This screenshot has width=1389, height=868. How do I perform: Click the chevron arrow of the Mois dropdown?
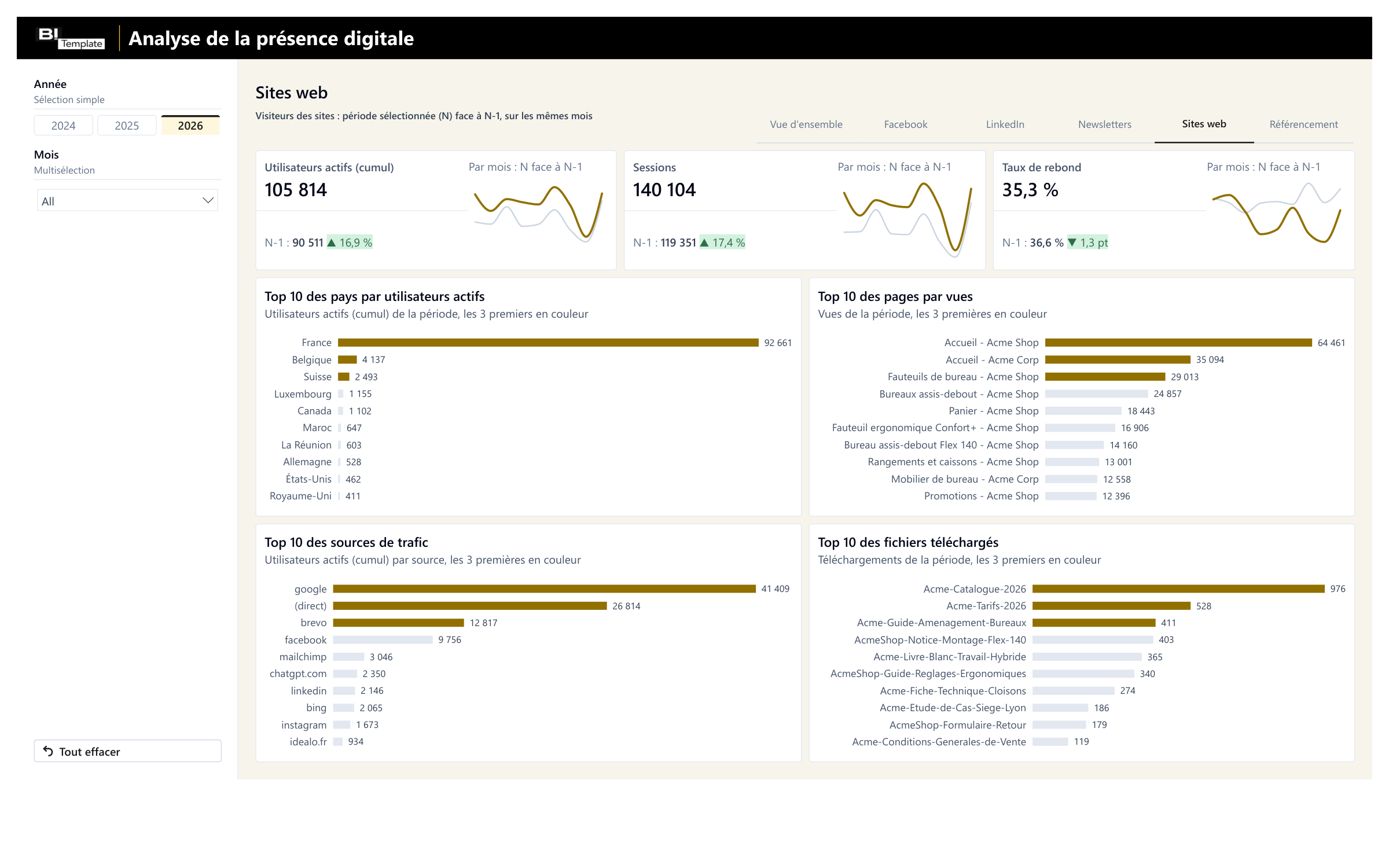click(208, 201)
